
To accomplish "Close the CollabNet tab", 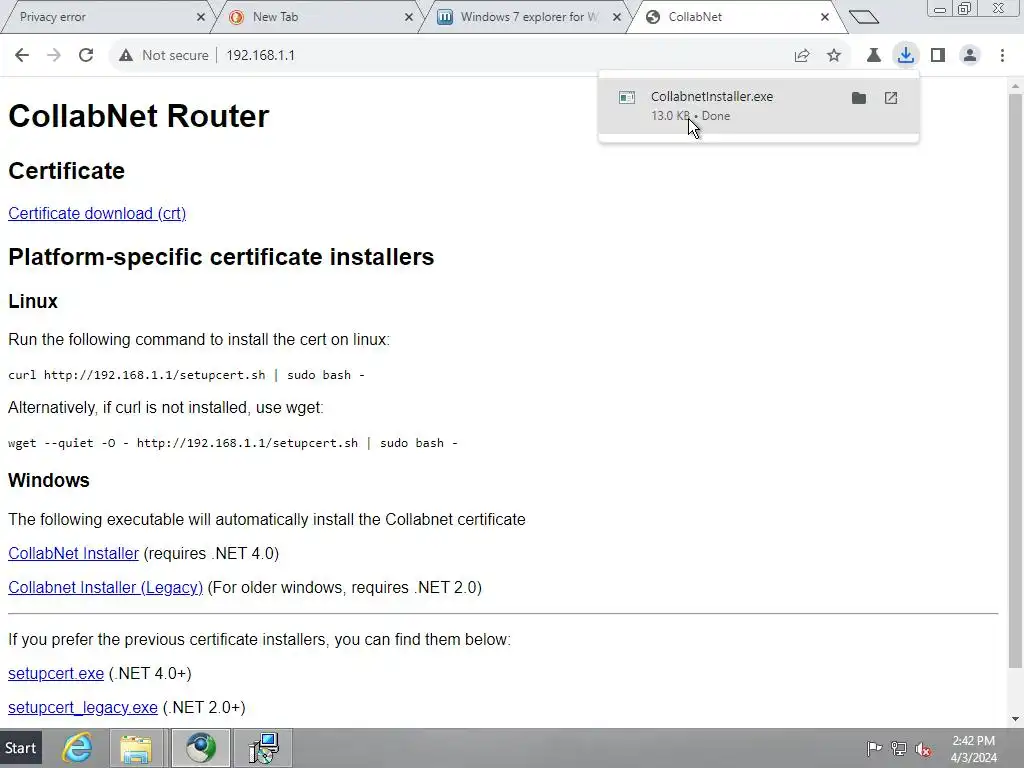I will click(825, 18).
